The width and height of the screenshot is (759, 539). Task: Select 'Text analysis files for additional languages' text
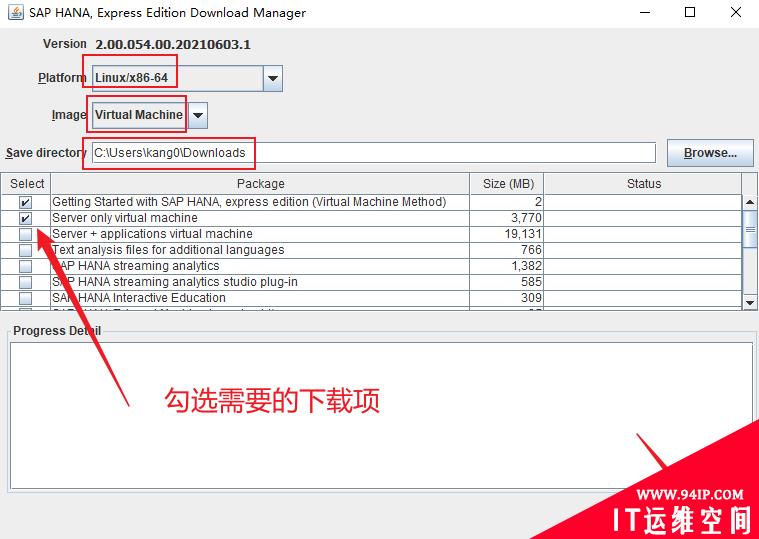click(168, 250)
